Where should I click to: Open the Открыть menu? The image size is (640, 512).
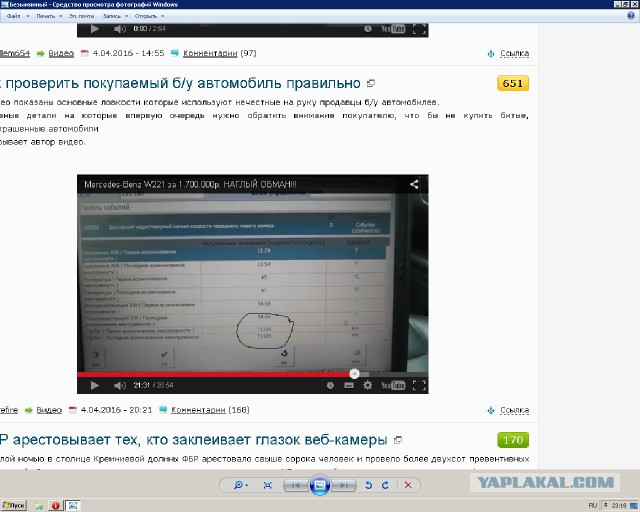[146, 16]
